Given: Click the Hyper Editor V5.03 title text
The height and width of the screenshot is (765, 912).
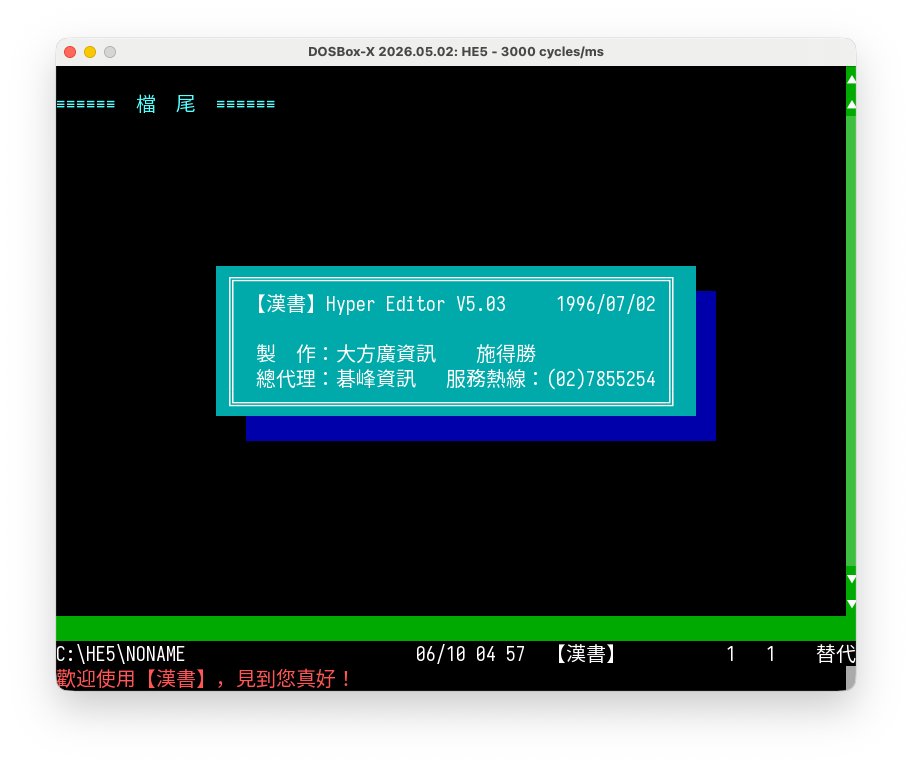Looking at the screenshot, I should coord(415,304).
